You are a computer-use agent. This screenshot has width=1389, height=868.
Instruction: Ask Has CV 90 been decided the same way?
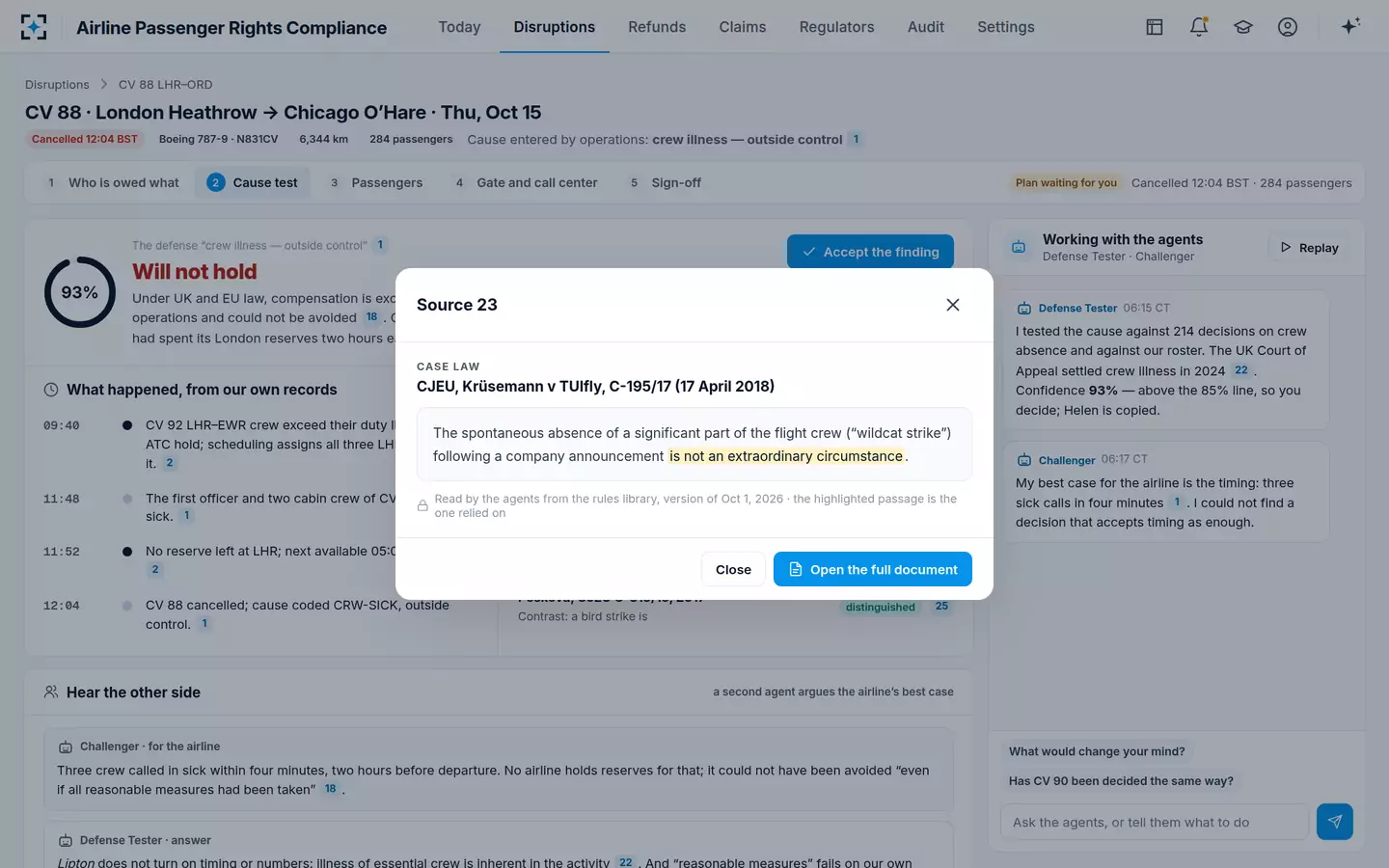pyautogui.click(x=1121, y=781)
